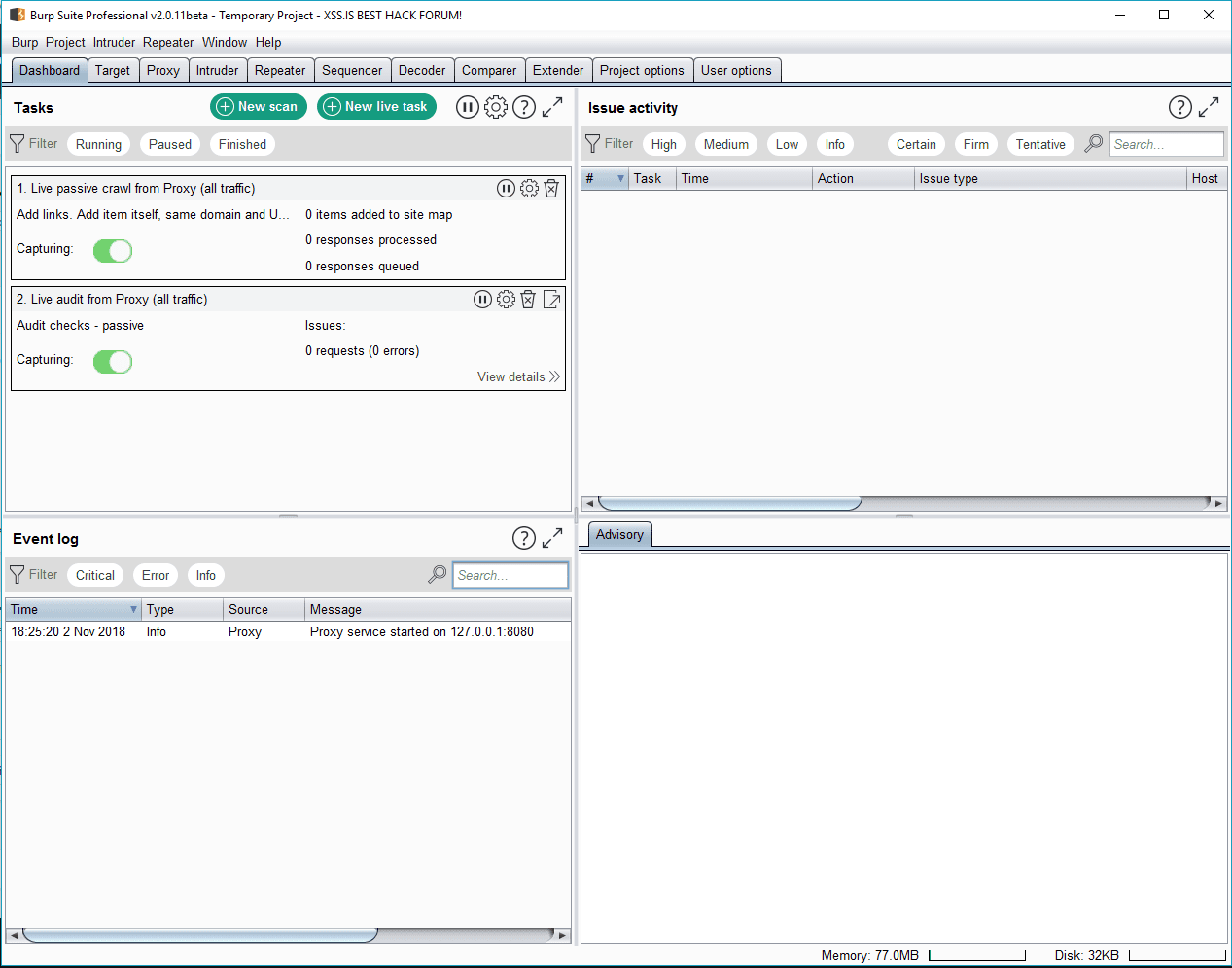
Task: Click the Message column header in Event log
Action: [438, 609]
